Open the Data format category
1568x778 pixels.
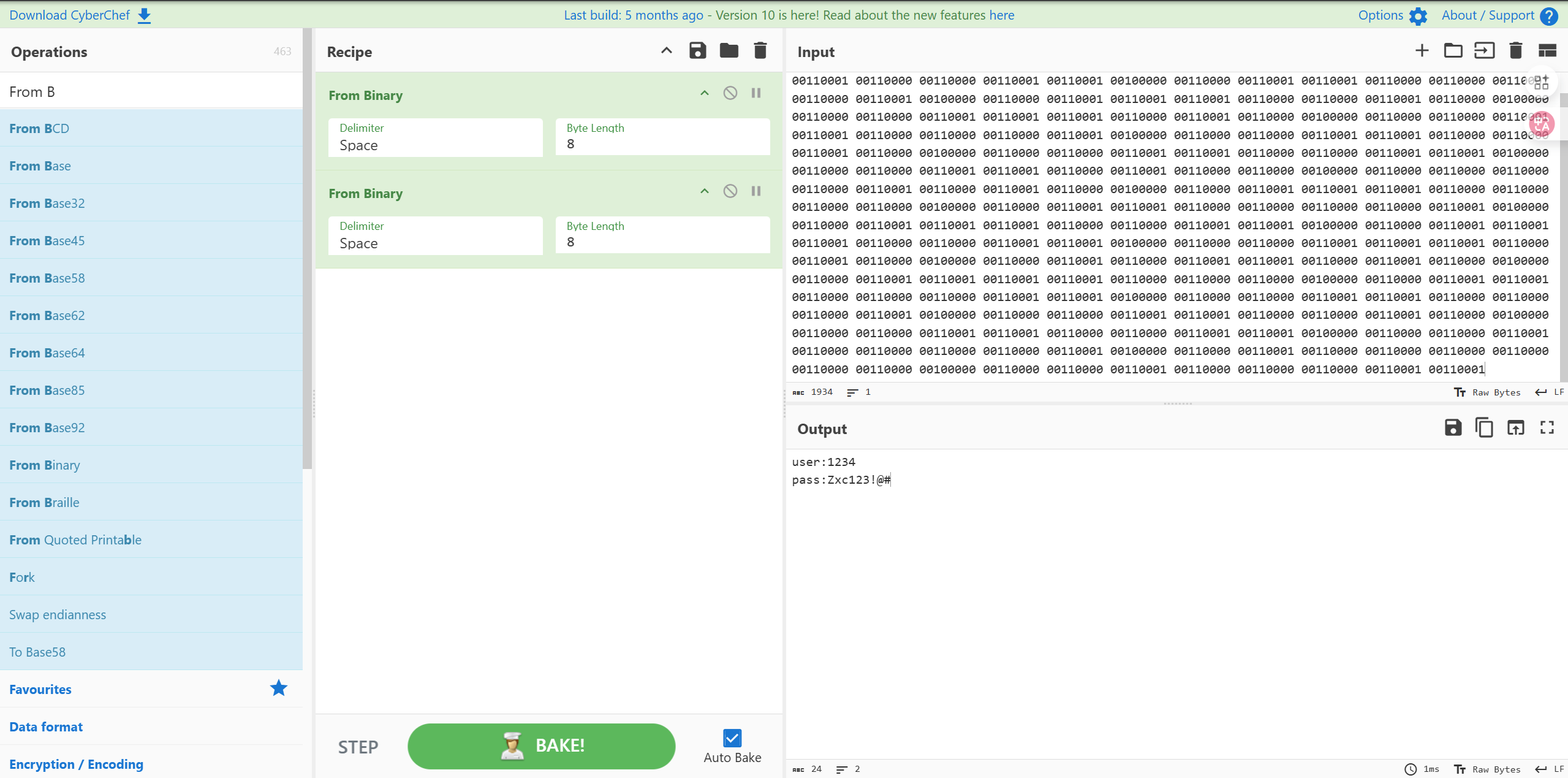(46, 727)
